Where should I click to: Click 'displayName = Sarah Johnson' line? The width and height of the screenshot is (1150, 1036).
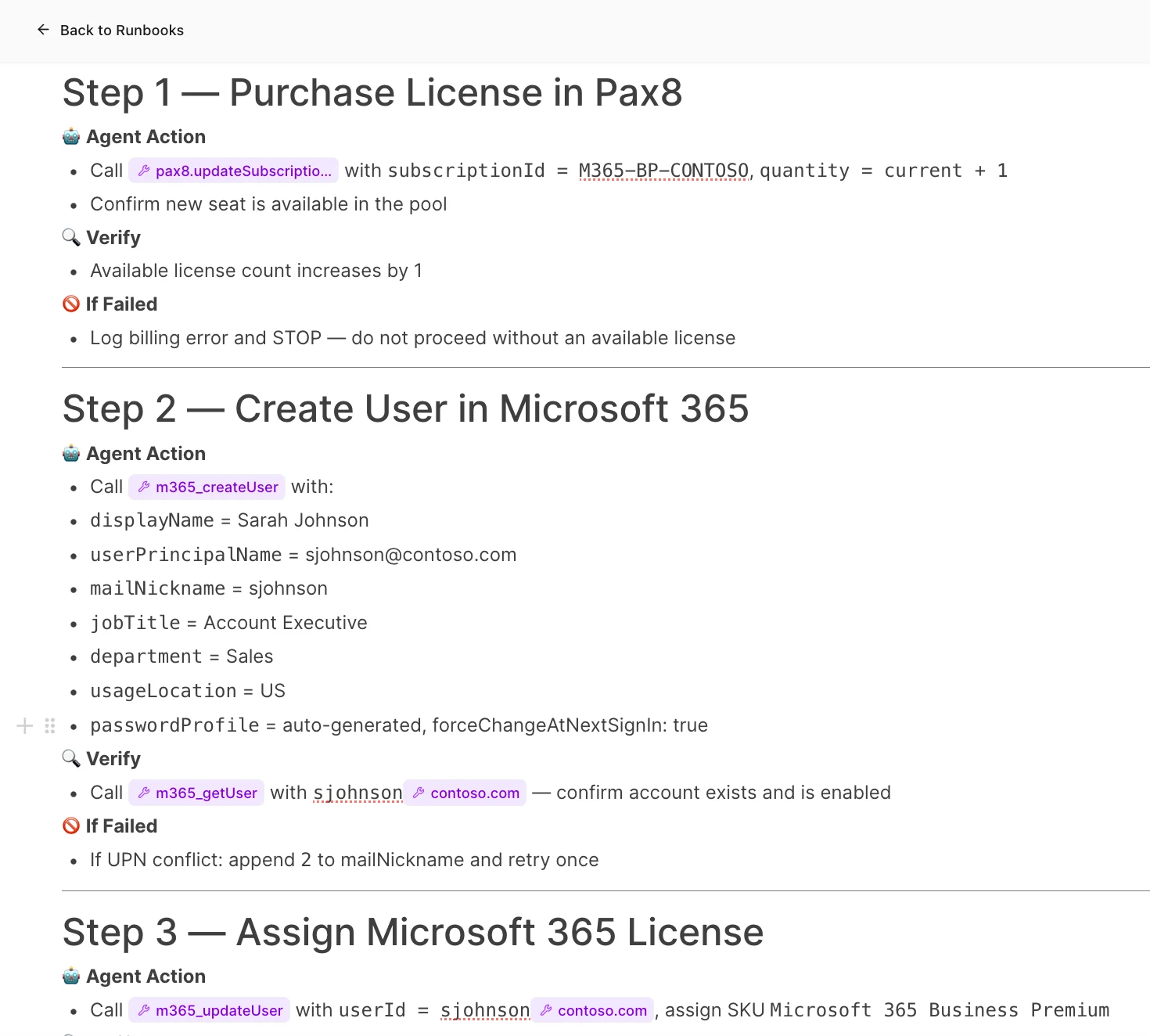click(229, 520)
